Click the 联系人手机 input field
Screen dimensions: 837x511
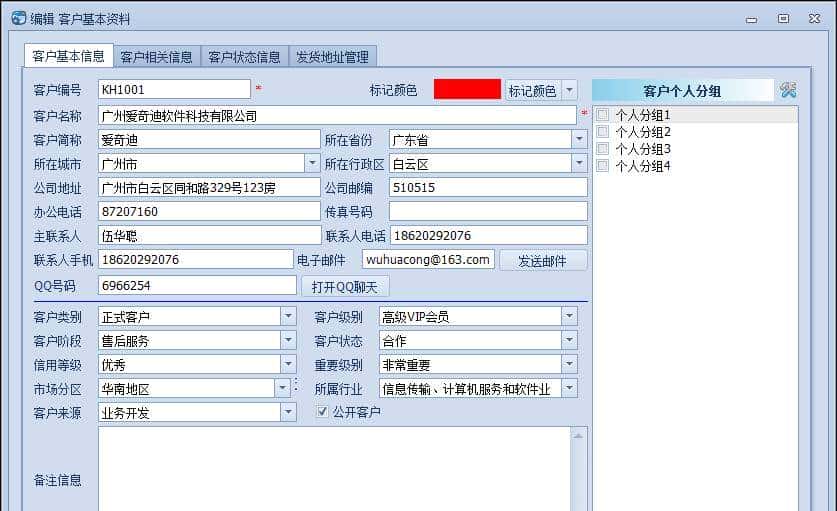pos(196,260)
